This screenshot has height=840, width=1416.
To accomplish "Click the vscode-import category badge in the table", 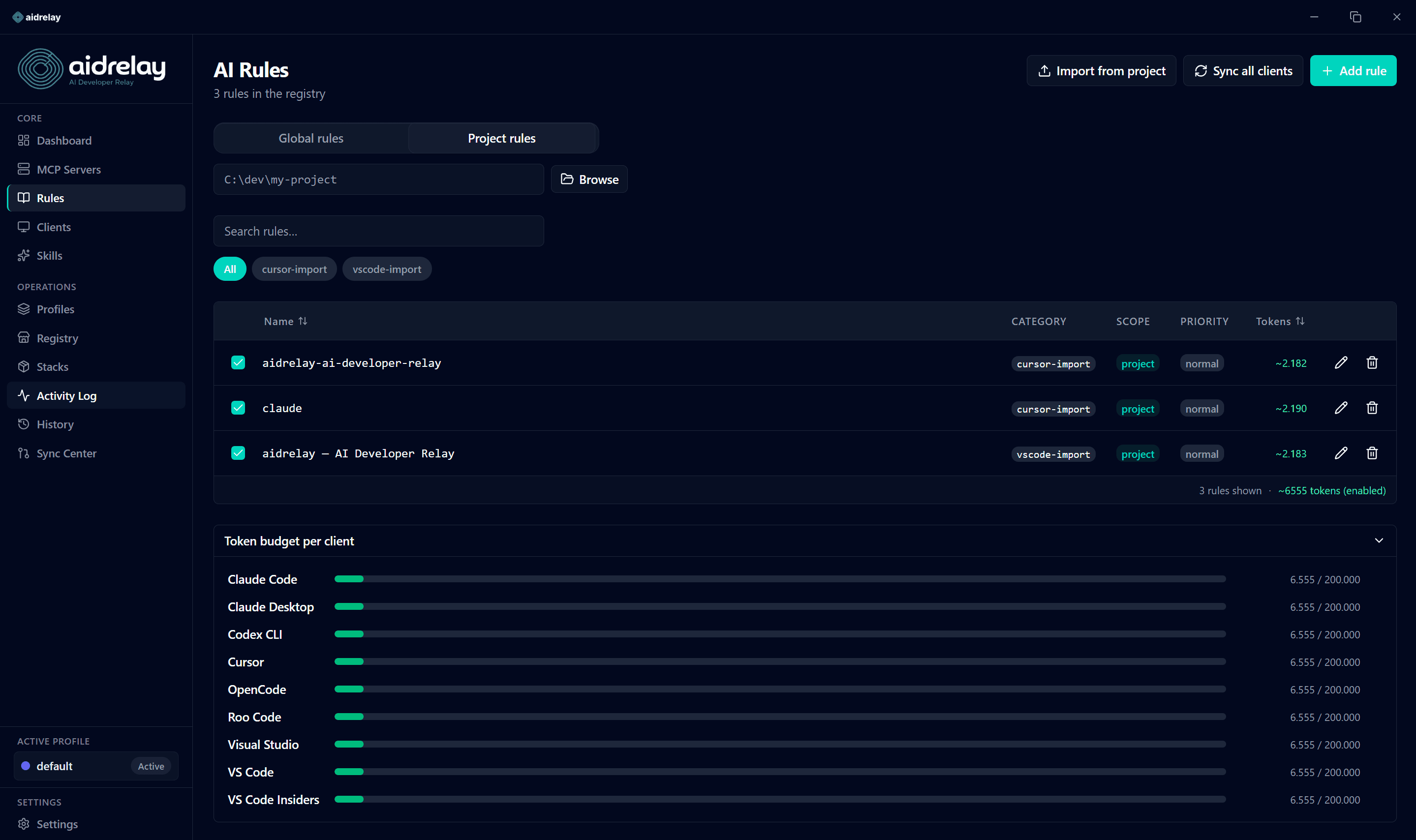I will (x=1053, y=454).
